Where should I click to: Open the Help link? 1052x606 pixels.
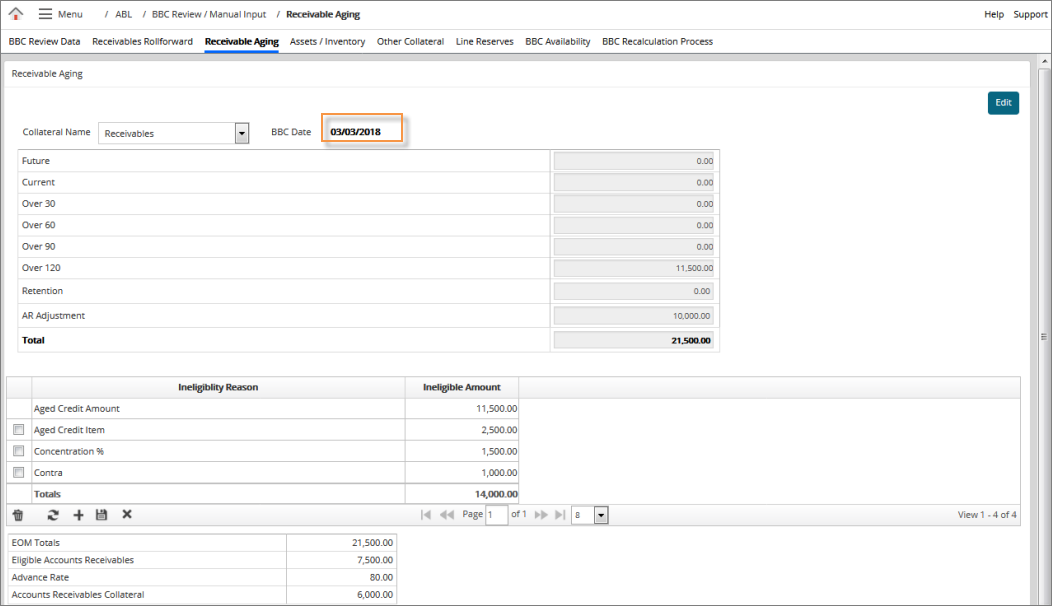(993, 15)
